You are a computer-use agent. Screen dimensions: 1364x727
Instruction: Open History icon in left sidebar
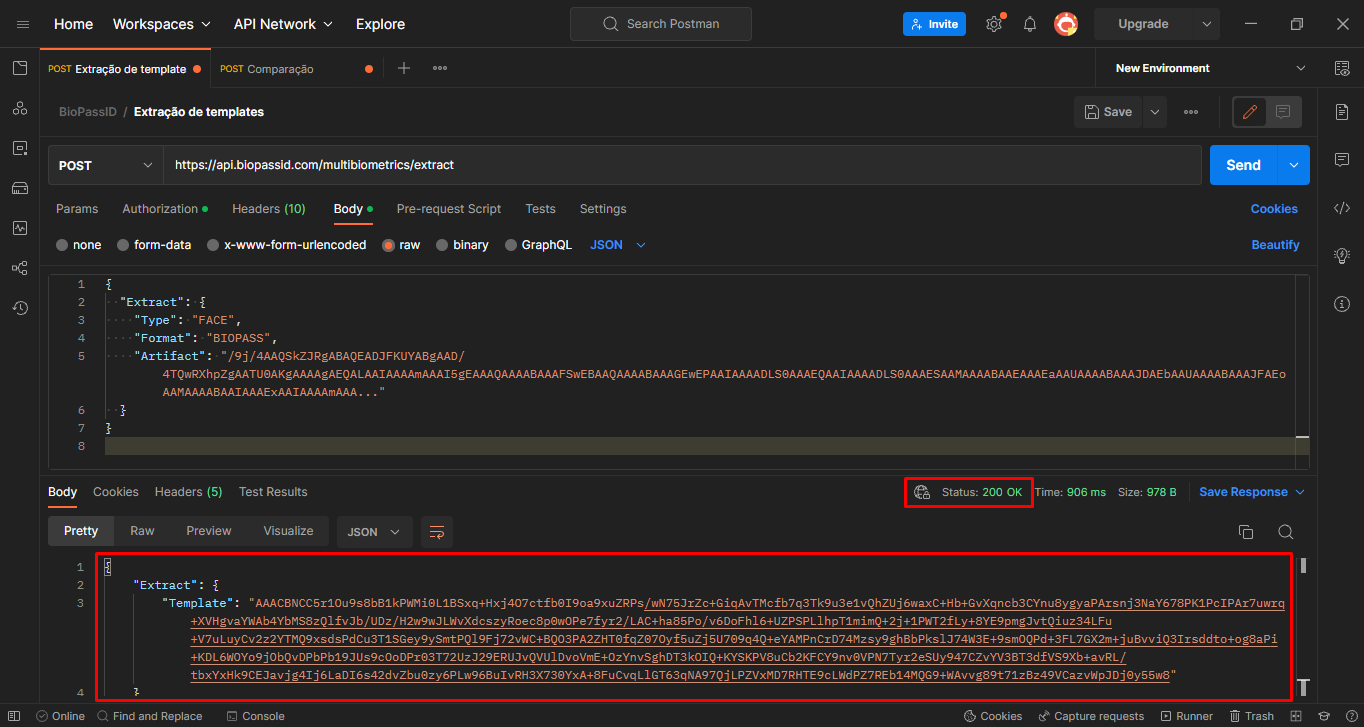point(20,308)
